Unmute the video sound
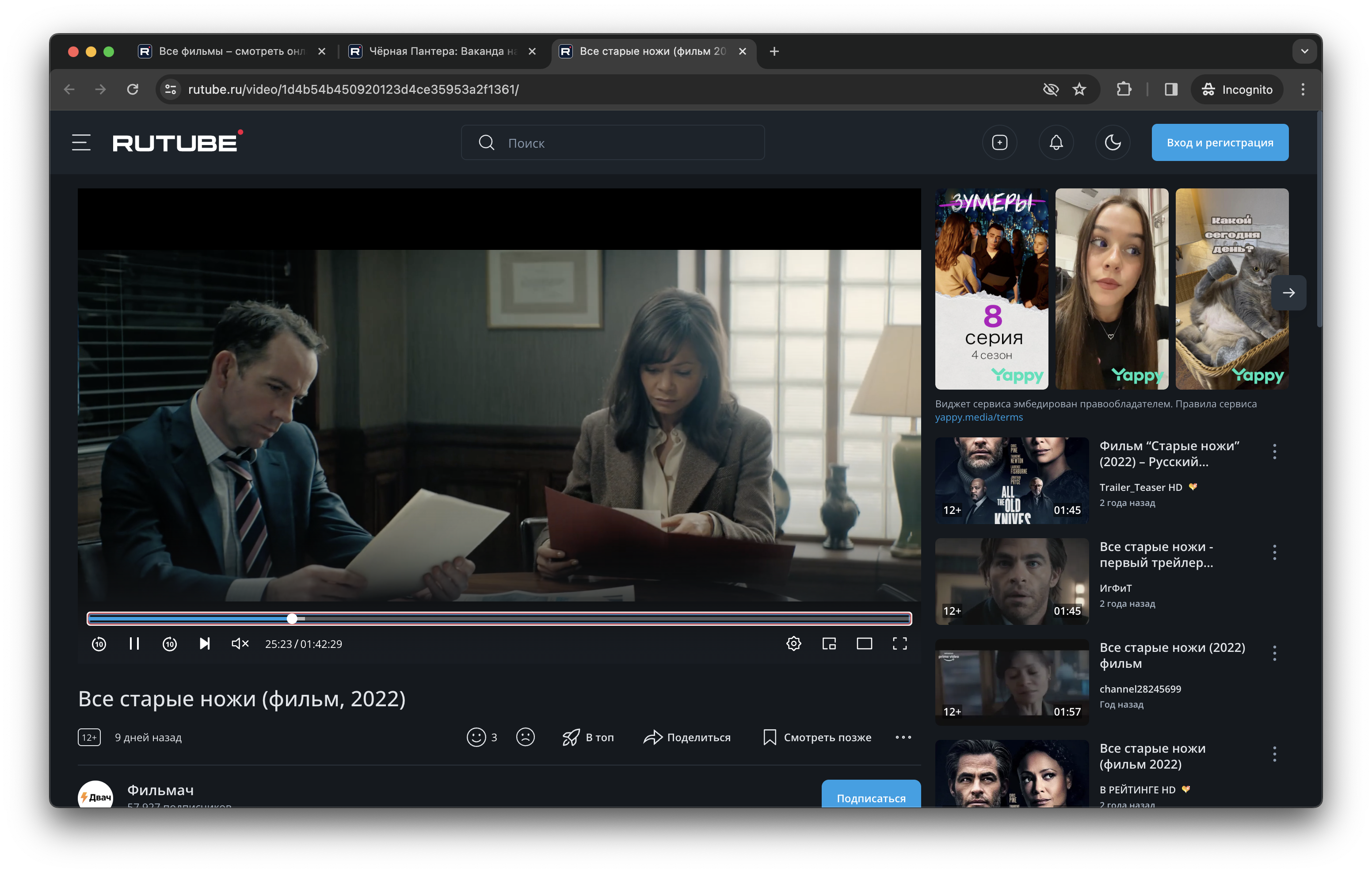 click(x=240, y=644)
